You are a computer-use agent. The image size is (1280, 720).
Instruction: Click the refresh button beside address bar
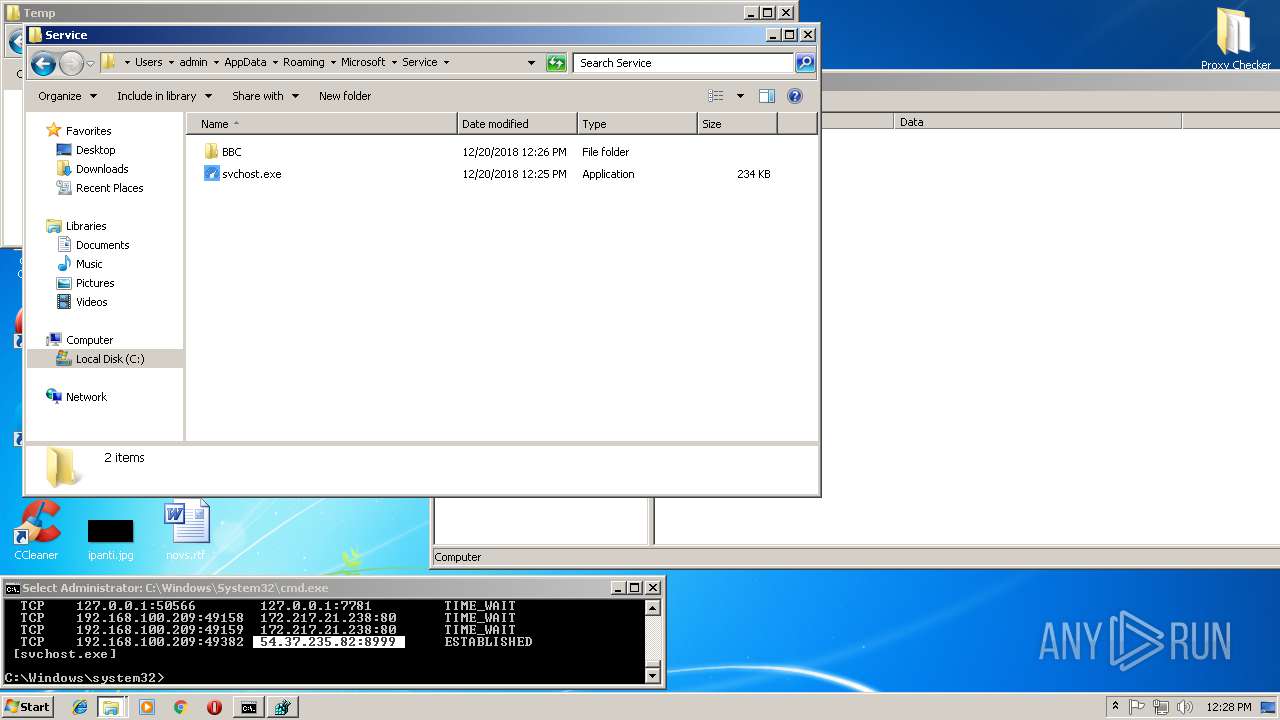tap(556, 63)
